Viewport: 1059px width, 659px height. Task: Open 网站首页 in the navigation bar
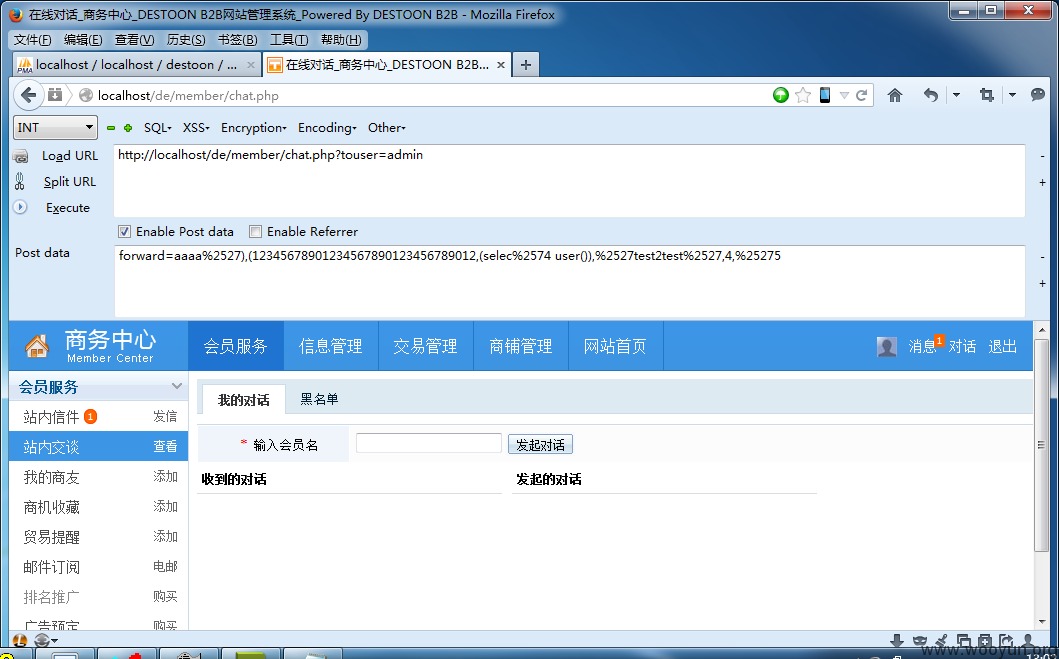(x=615, y=346)
